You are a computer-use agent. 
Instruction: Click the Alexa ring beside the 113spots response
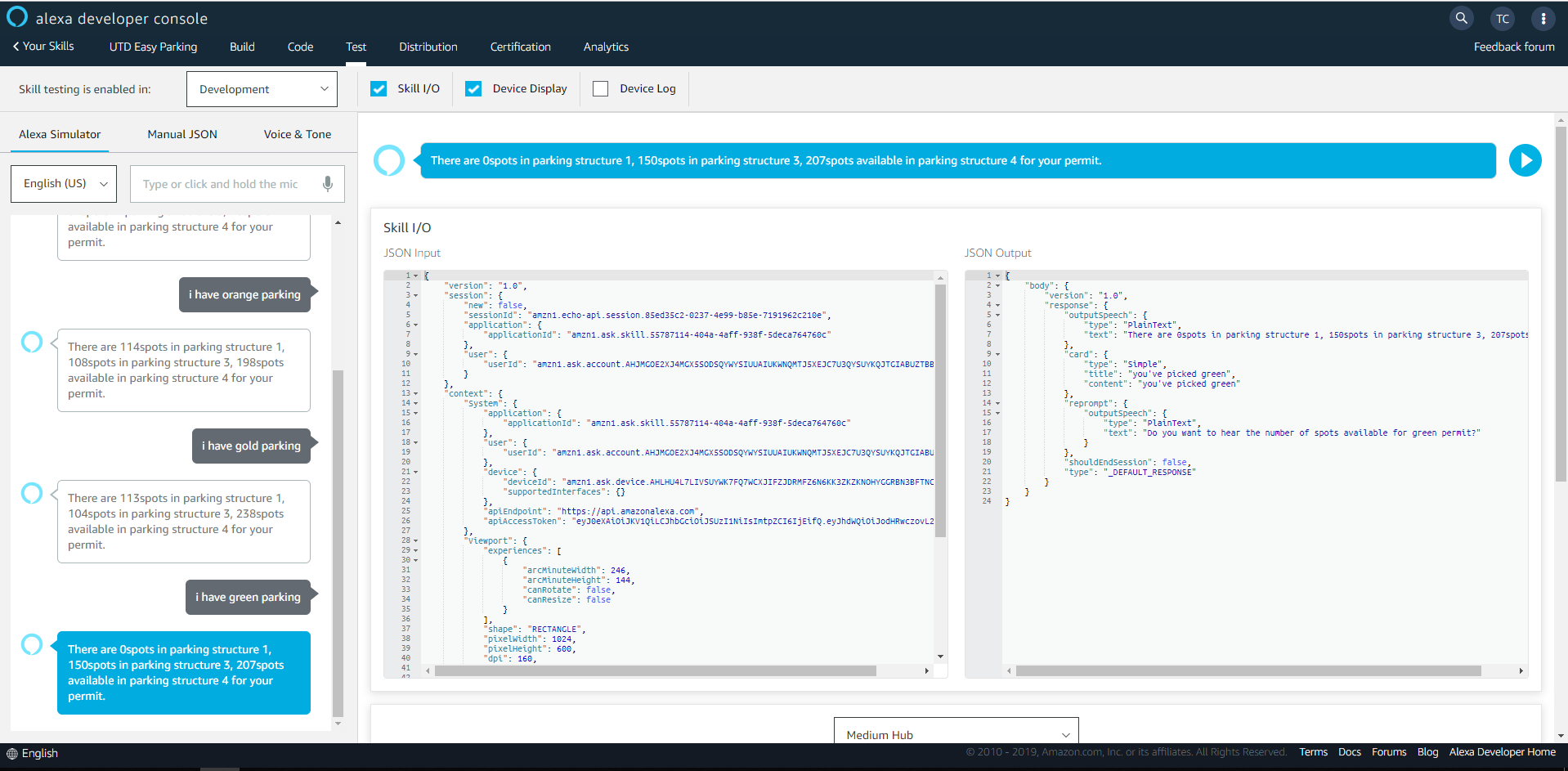tap(32, 493)
